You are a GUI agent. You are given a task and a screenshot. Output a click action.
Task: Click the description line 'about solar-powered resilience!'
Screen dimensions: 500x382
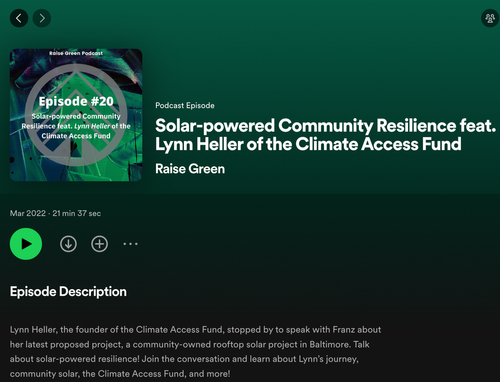[x=184, y=359]
